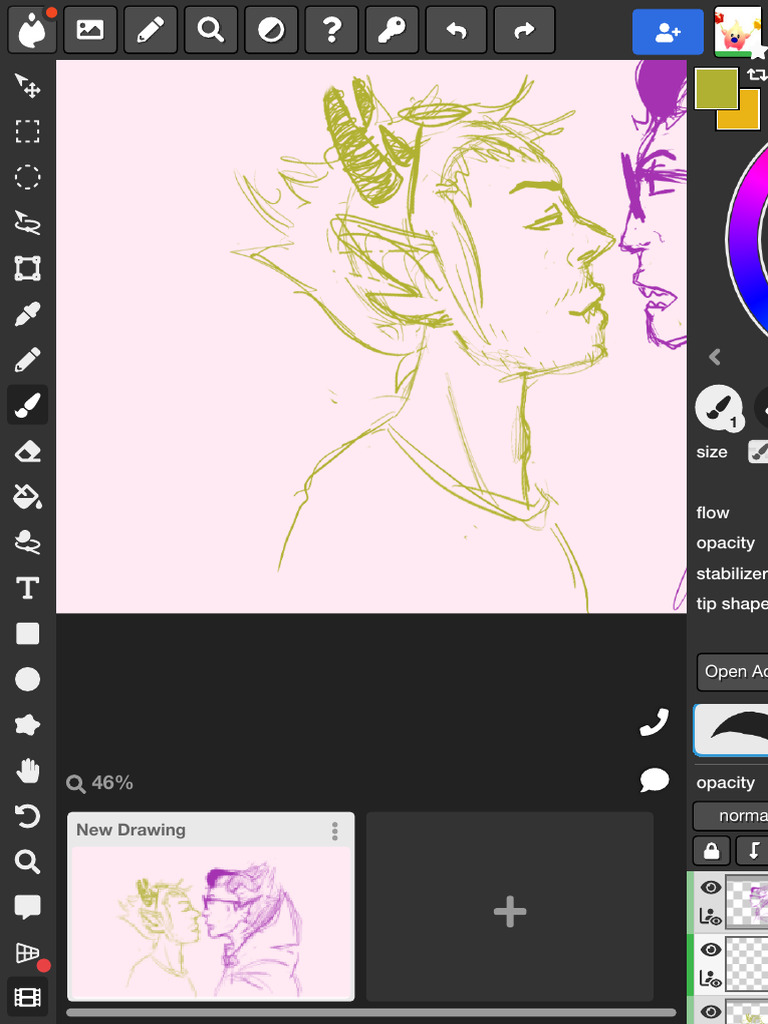Toggle the layer lock button
Viewport: 768px width, 1024px height.
pyautogui.click(x=710, y=851)
